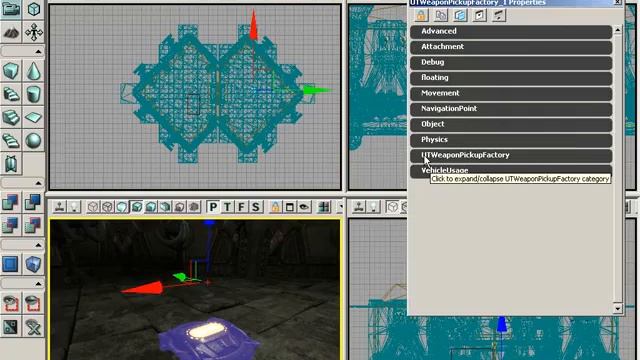Toggle viewport lock padlock icon

[275, 207]
